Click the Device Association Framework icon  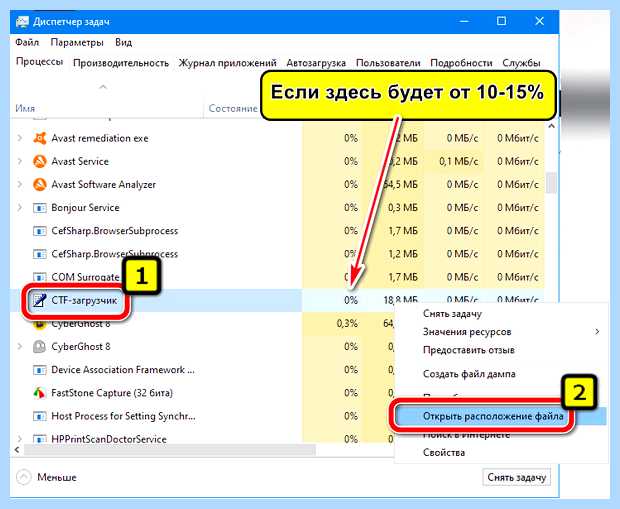tap(40, 370)
